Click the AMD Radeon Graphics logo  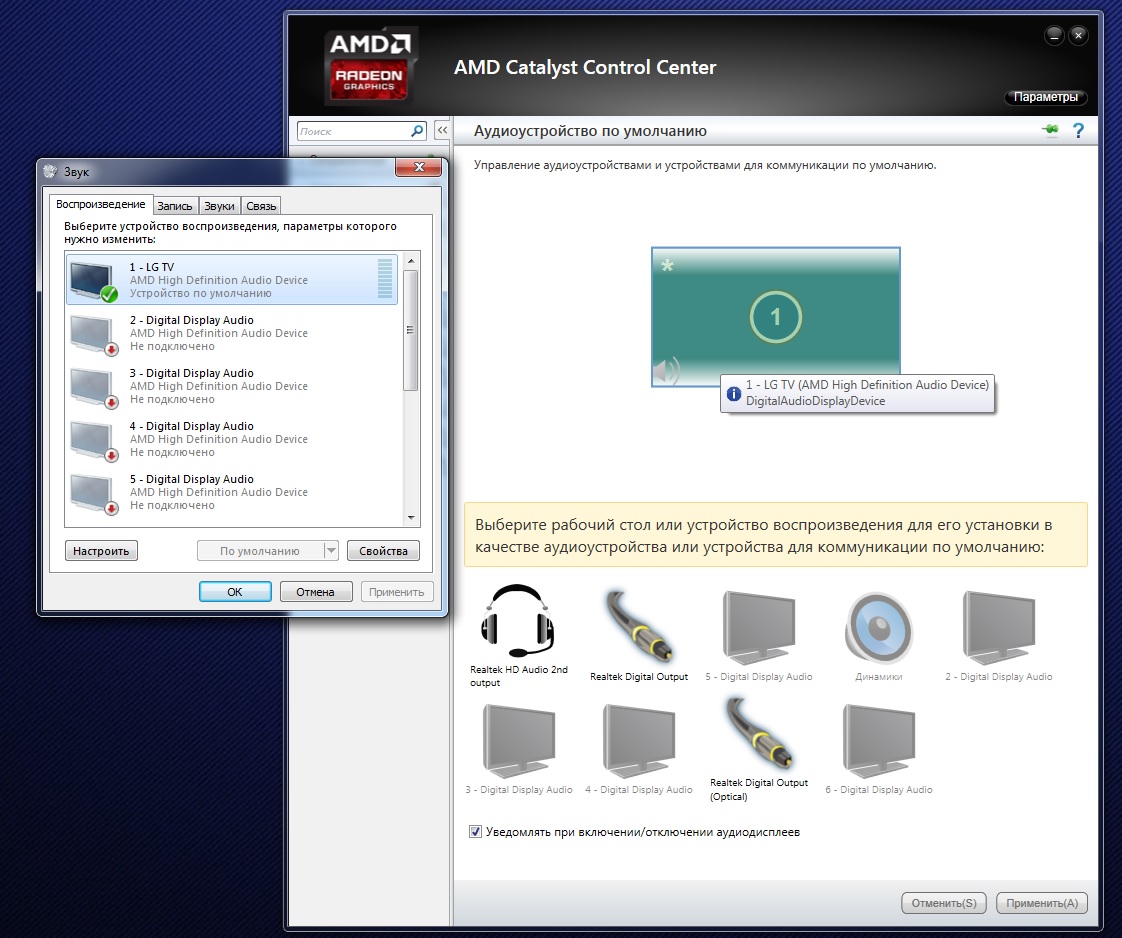coord(369,66)
